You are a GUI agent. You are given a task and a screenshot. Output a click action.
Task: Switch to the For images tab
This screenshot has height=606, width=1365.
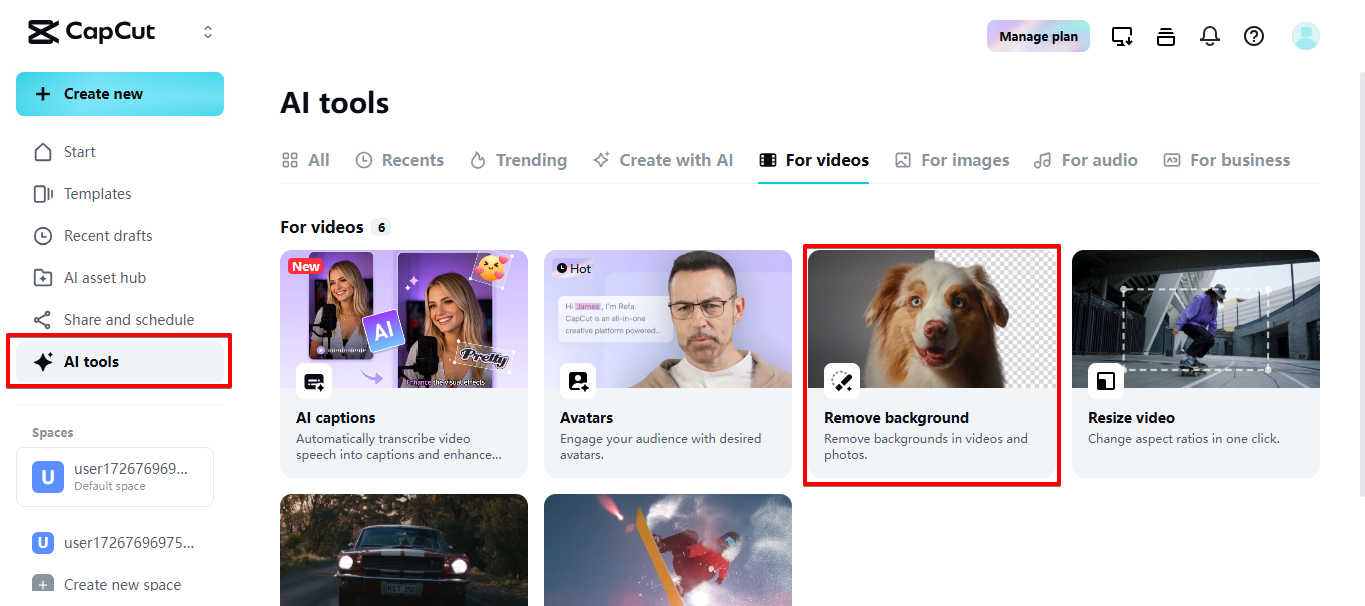[952, 160]
